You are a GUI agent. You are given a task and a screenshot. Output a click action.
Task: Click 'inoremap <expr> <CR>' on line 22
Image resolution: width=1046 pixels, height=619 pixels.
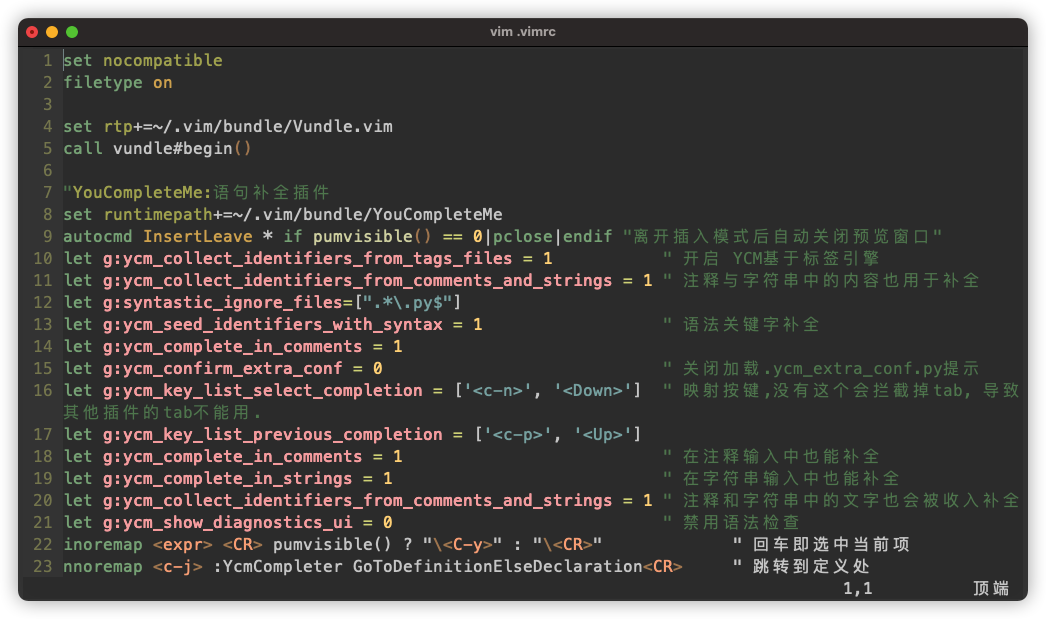[x=163, y=544]
